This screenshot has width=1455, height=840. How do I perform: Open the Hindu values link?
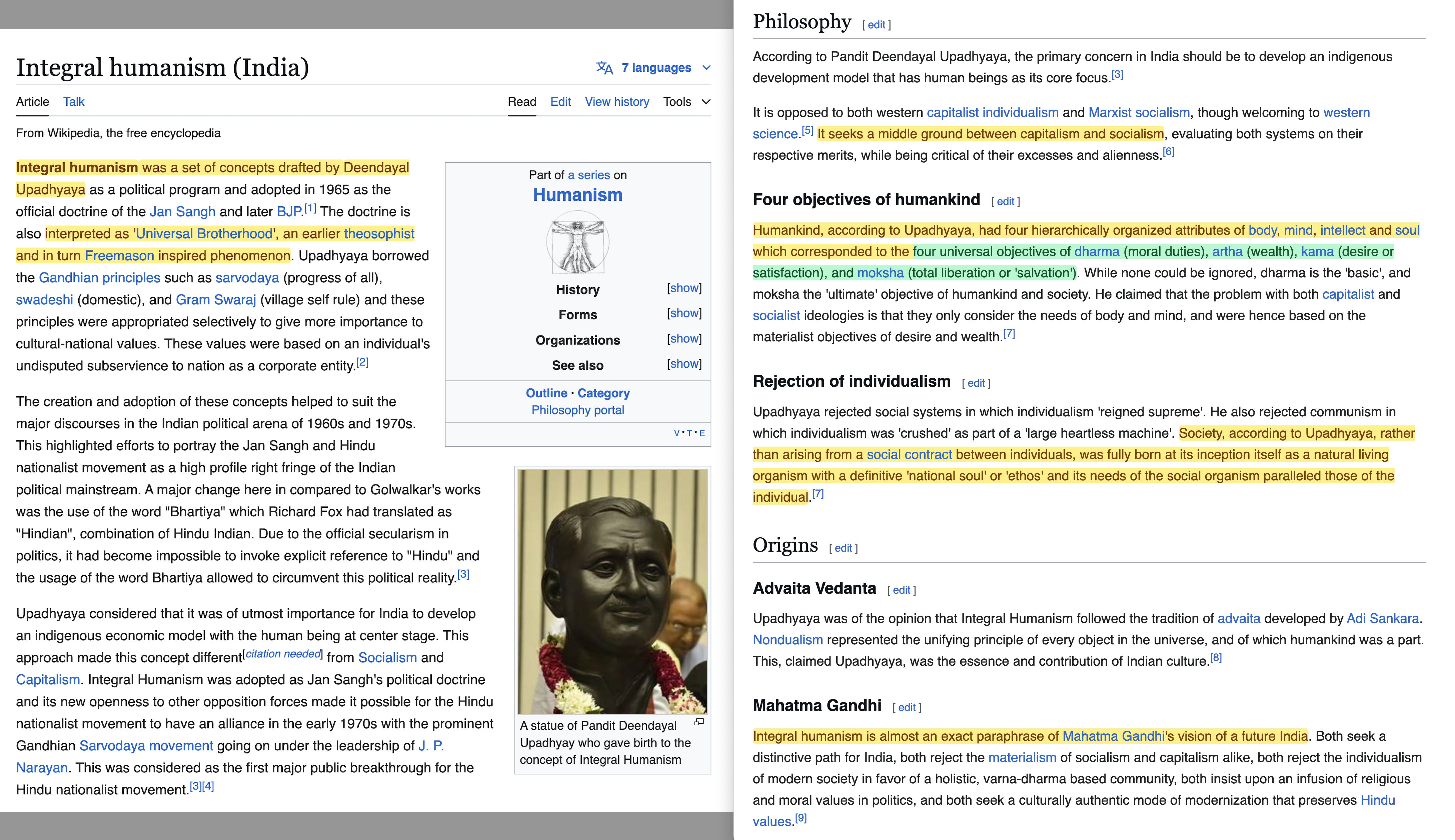point(1378,800)
